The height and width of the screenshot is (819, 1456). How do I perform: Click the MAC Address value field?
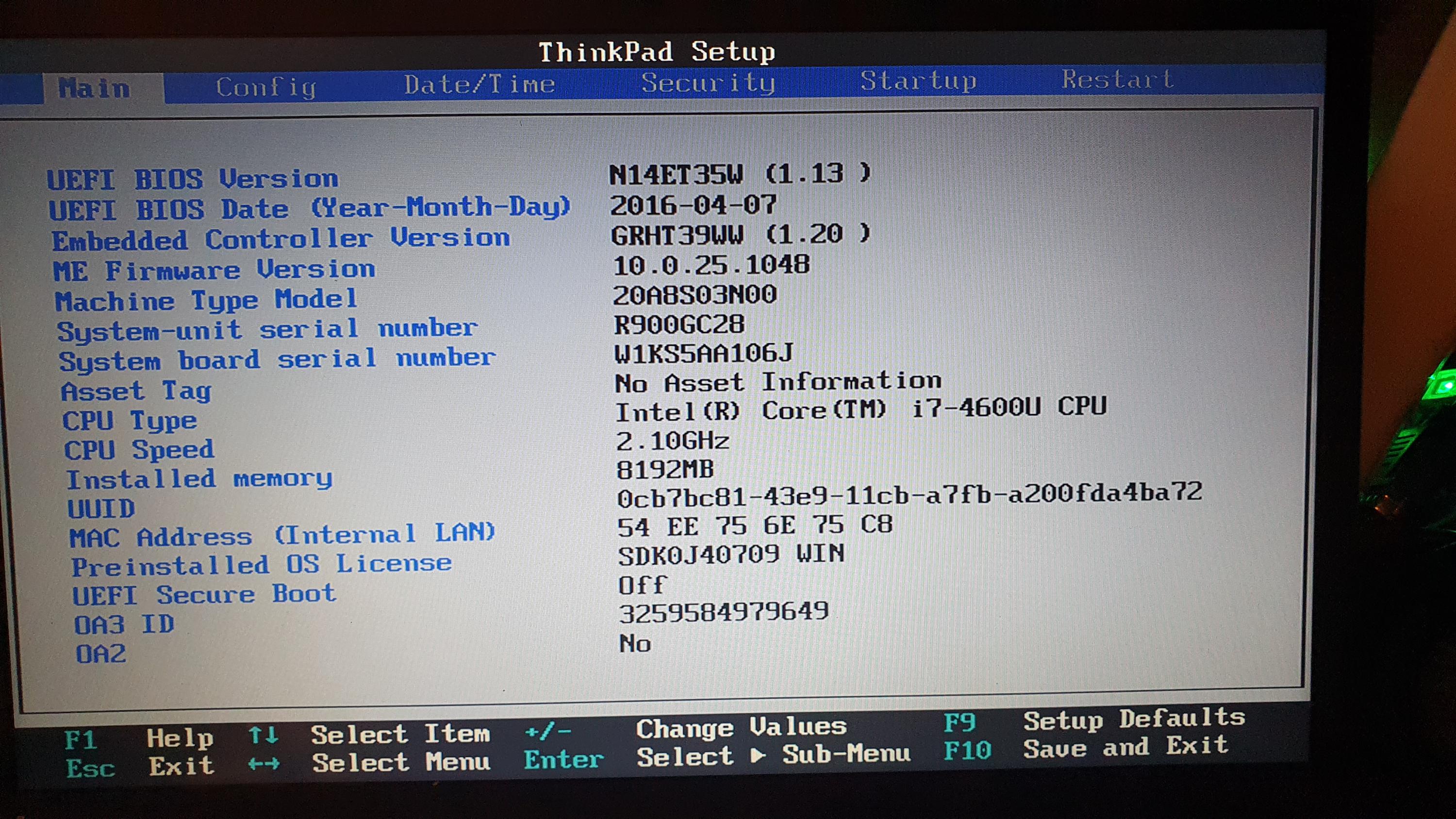point(755,526)
